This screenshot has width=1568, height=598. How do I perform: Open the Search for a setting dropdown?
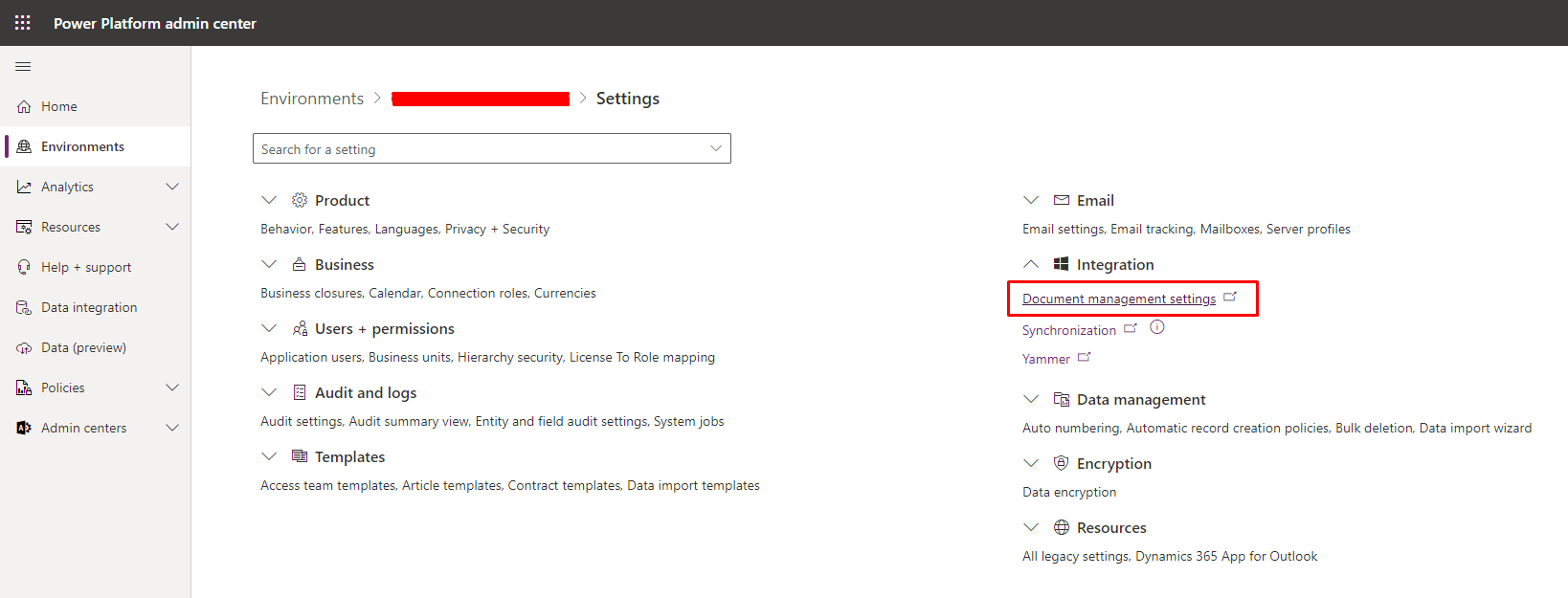[715, 149]
